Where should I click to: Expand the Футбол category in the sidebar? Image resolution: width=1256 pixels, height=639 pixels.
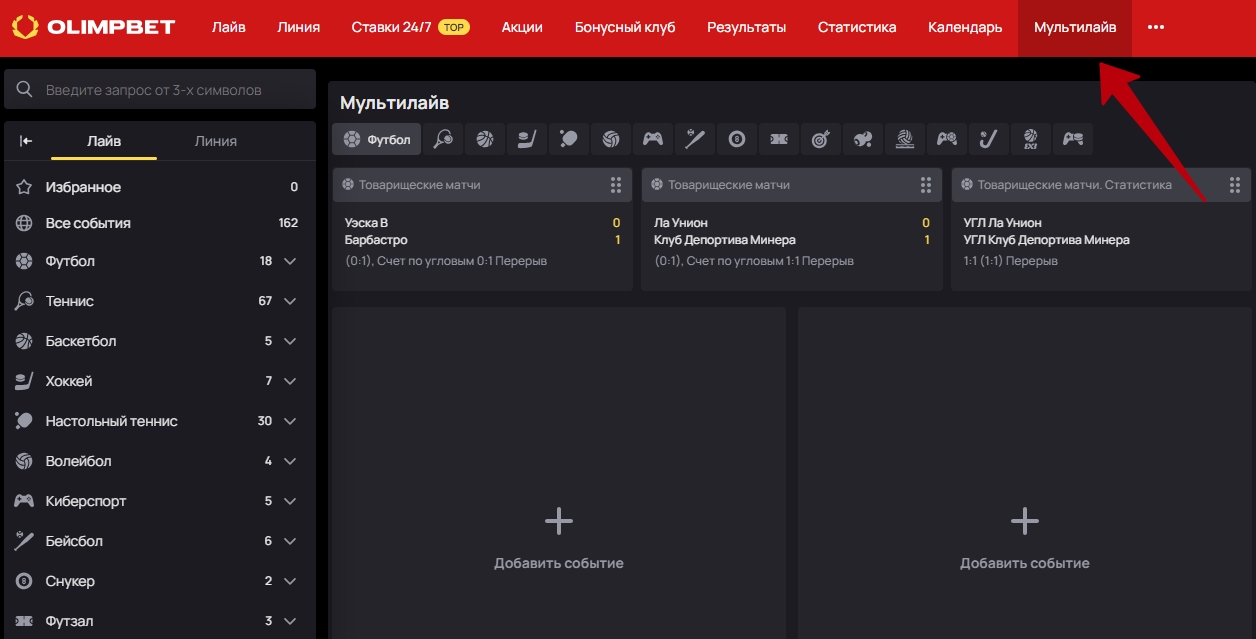pos(290,261)
